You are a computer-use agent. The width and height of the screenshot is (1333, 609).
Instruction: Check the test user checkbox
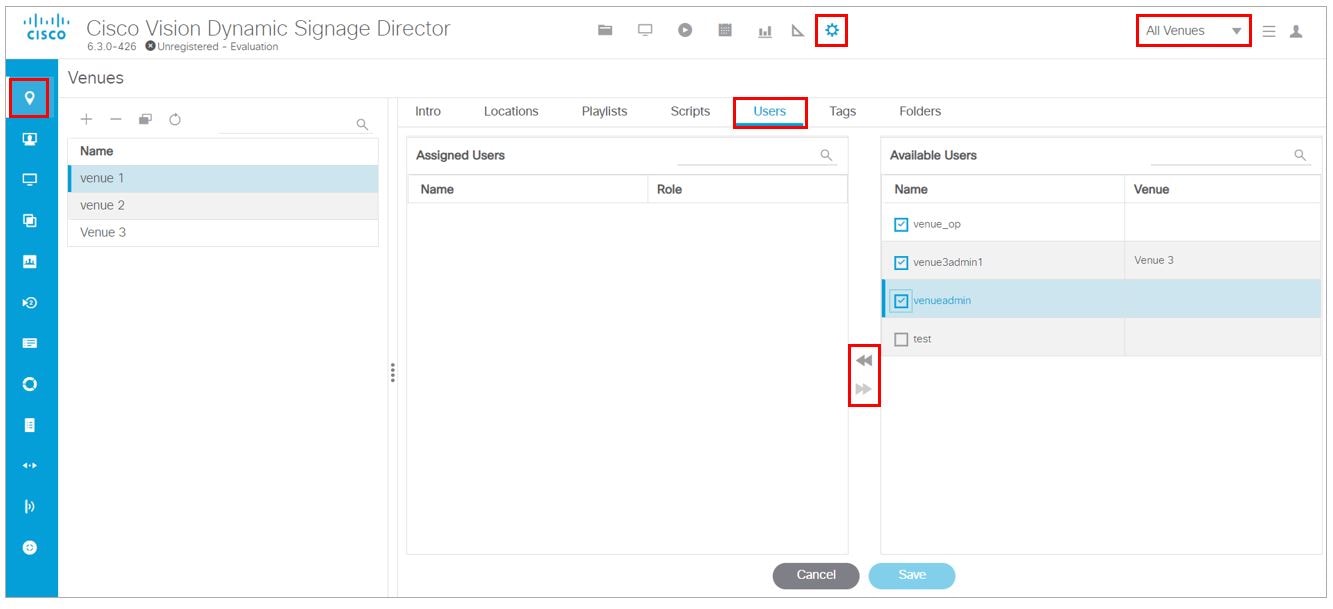899,338
